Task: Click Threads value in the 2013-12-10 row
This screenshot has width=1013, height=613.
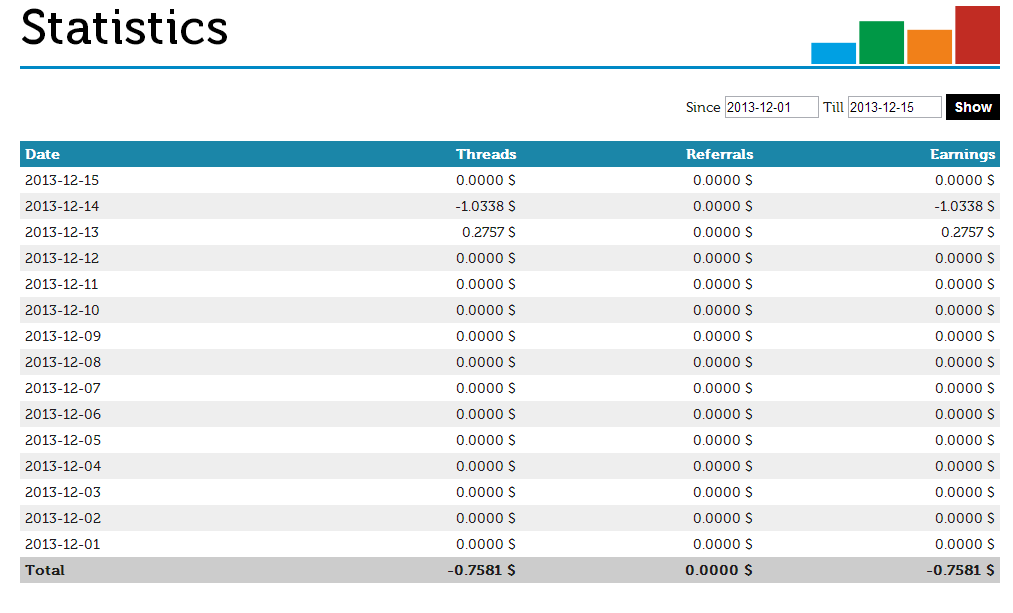Action: [486, 310]
